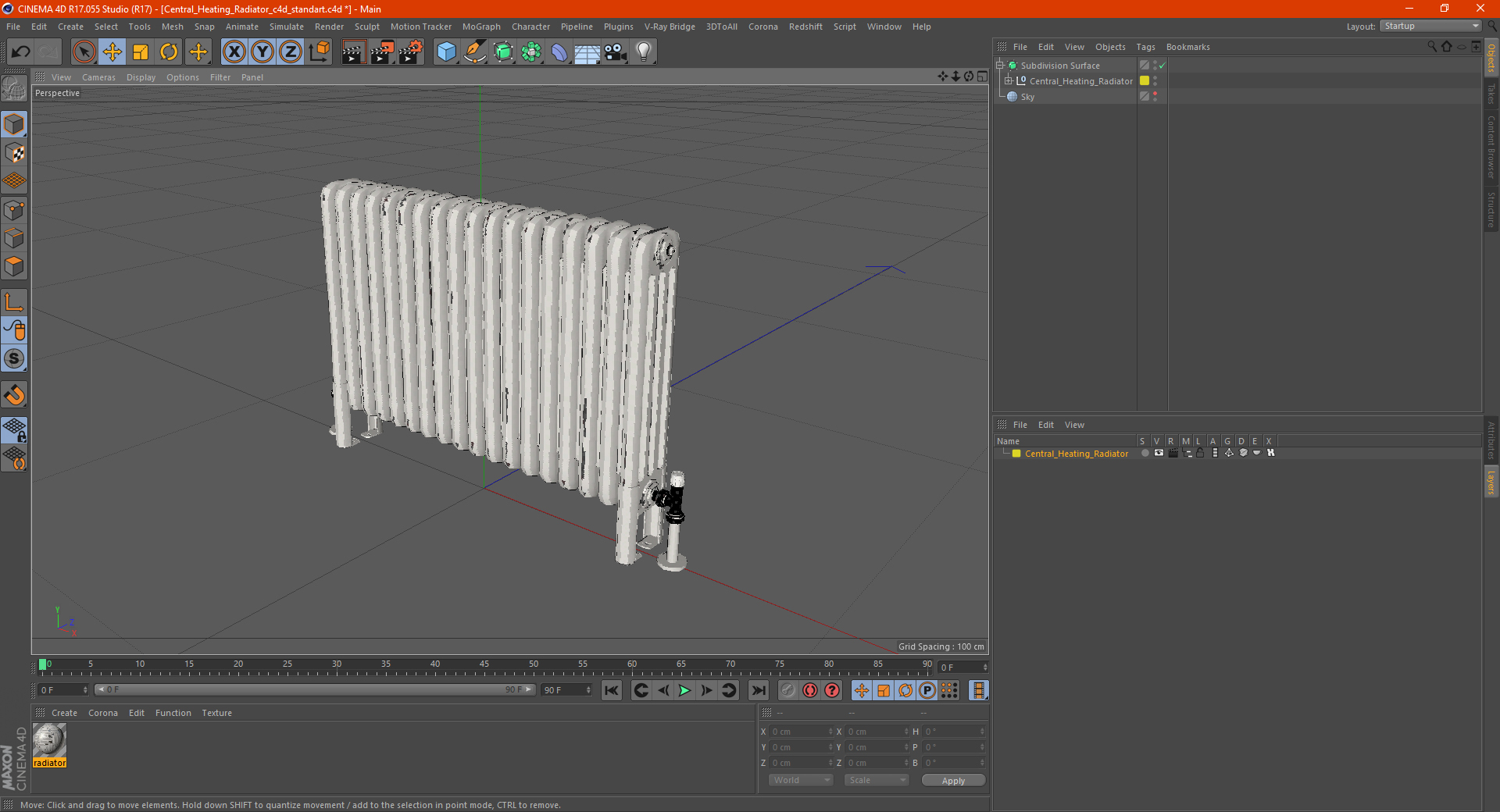
Task: Activate the Rotate tool
Action: [x=169, y=52]
